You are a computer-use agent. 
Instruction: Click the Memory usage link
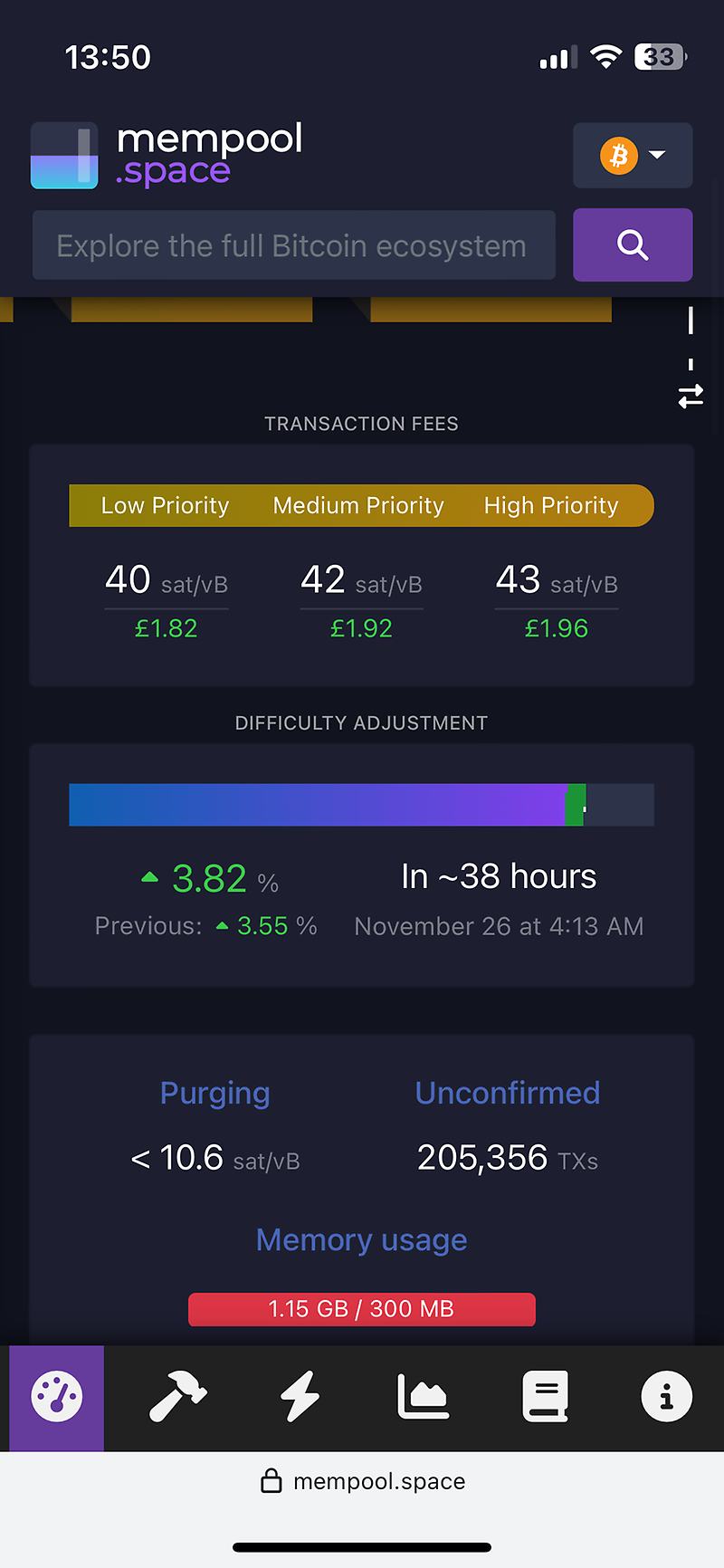[361, 1239]
